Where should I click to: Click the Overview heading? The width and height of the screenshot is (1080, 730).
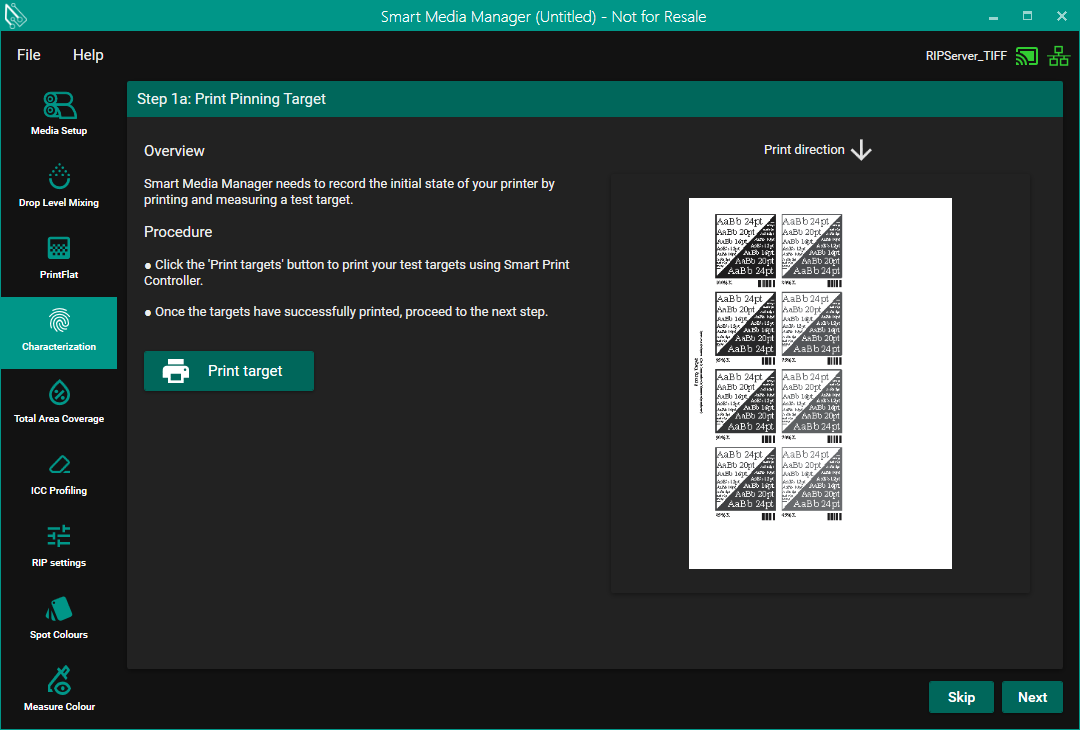click(174, 151)
